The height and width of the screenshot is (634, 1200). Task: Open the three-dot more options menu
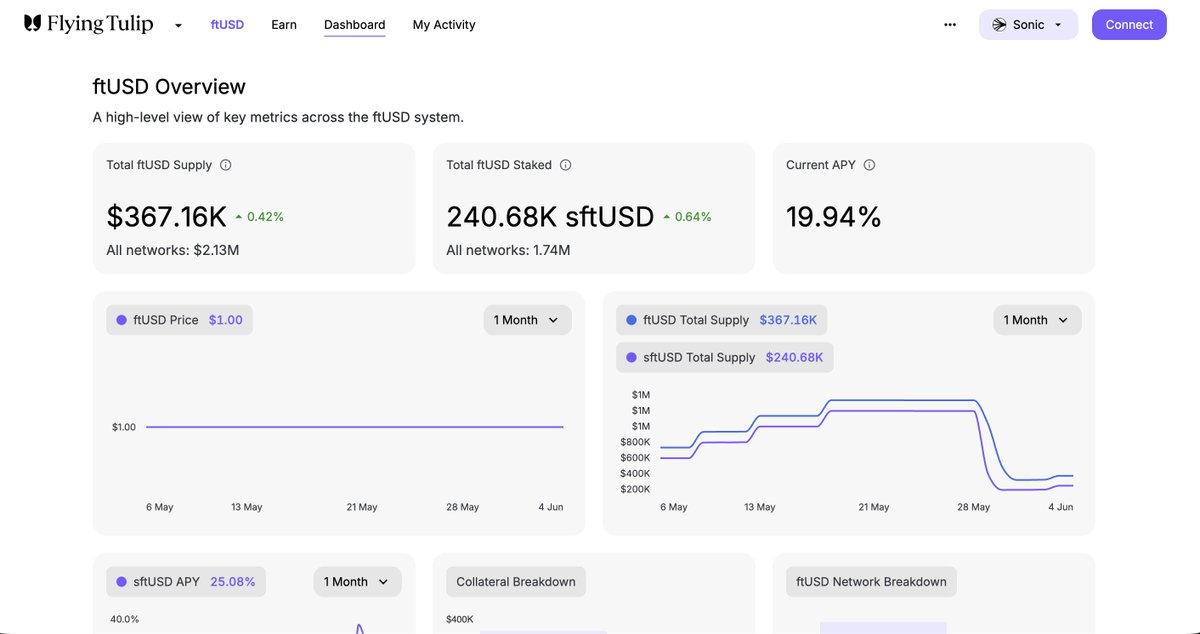click(950, 25)
